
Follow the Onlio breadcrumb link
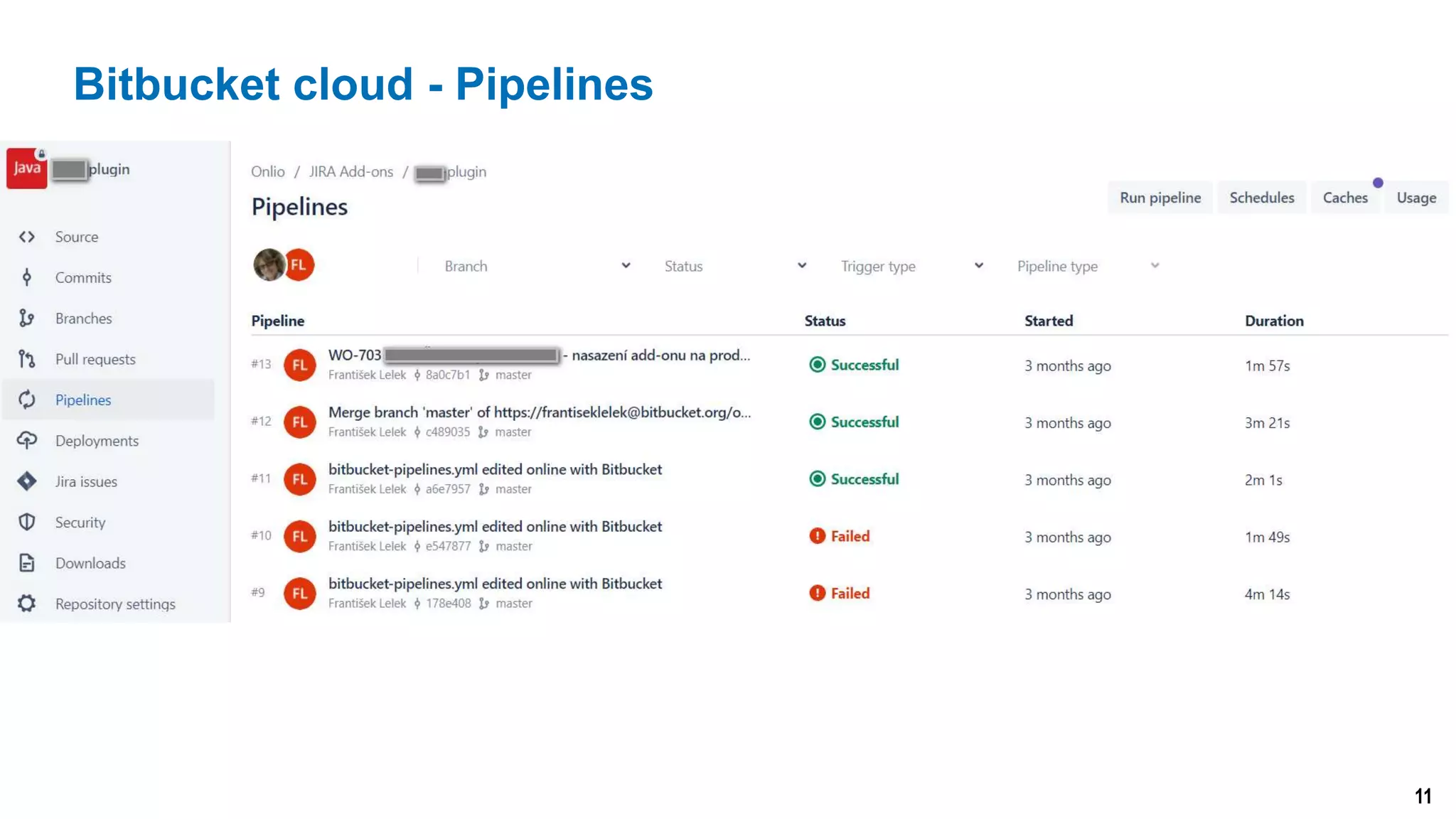coord(267,171)
